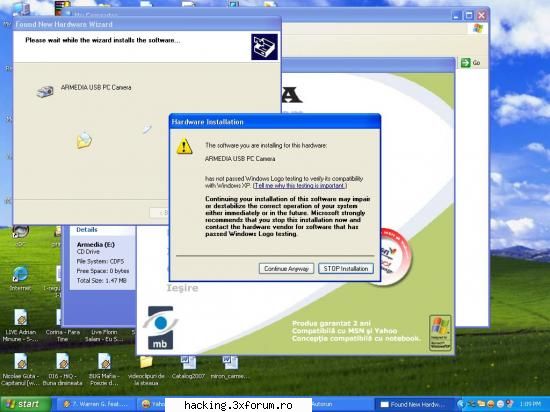This screenshot has height=412, width=550.
Task: Click Continue Anyway in the Hardware Installation dialog
Action: point(286,269)
